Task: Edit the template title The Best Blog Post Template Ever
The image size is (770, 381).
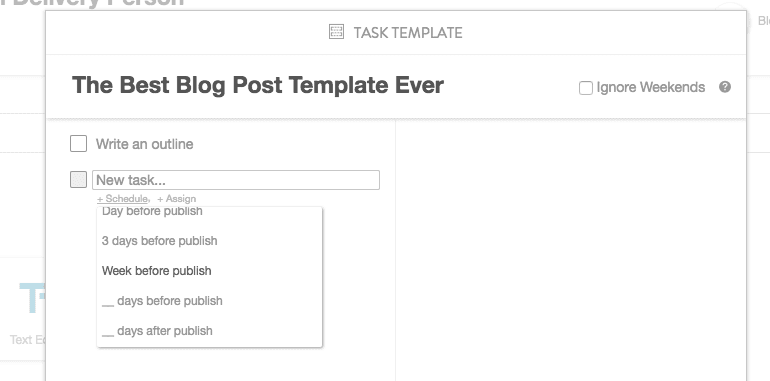Action: [258, 85]
